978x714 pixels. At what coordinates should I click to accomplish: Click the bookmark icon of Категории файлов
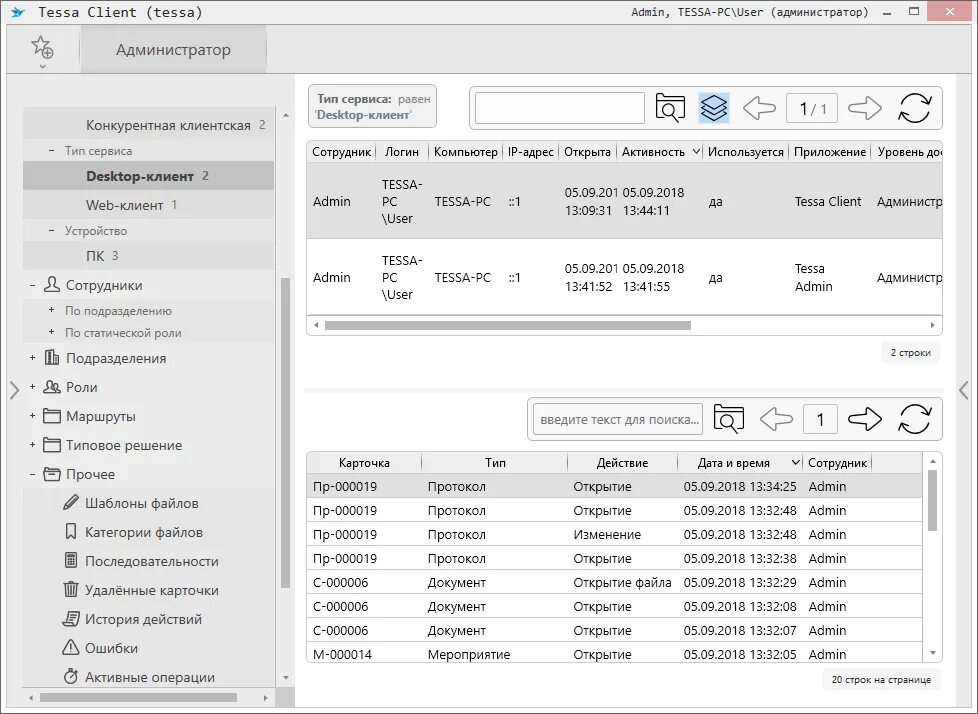71,532
